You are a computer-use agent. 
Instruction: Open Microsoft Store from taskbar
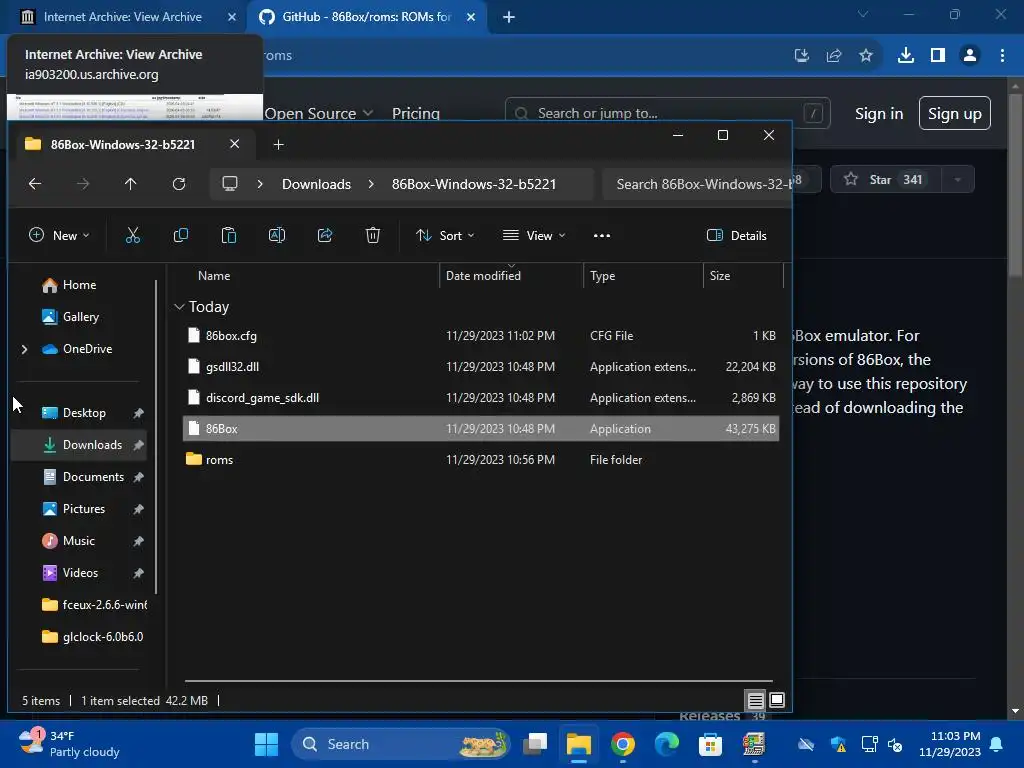point(711,744)
